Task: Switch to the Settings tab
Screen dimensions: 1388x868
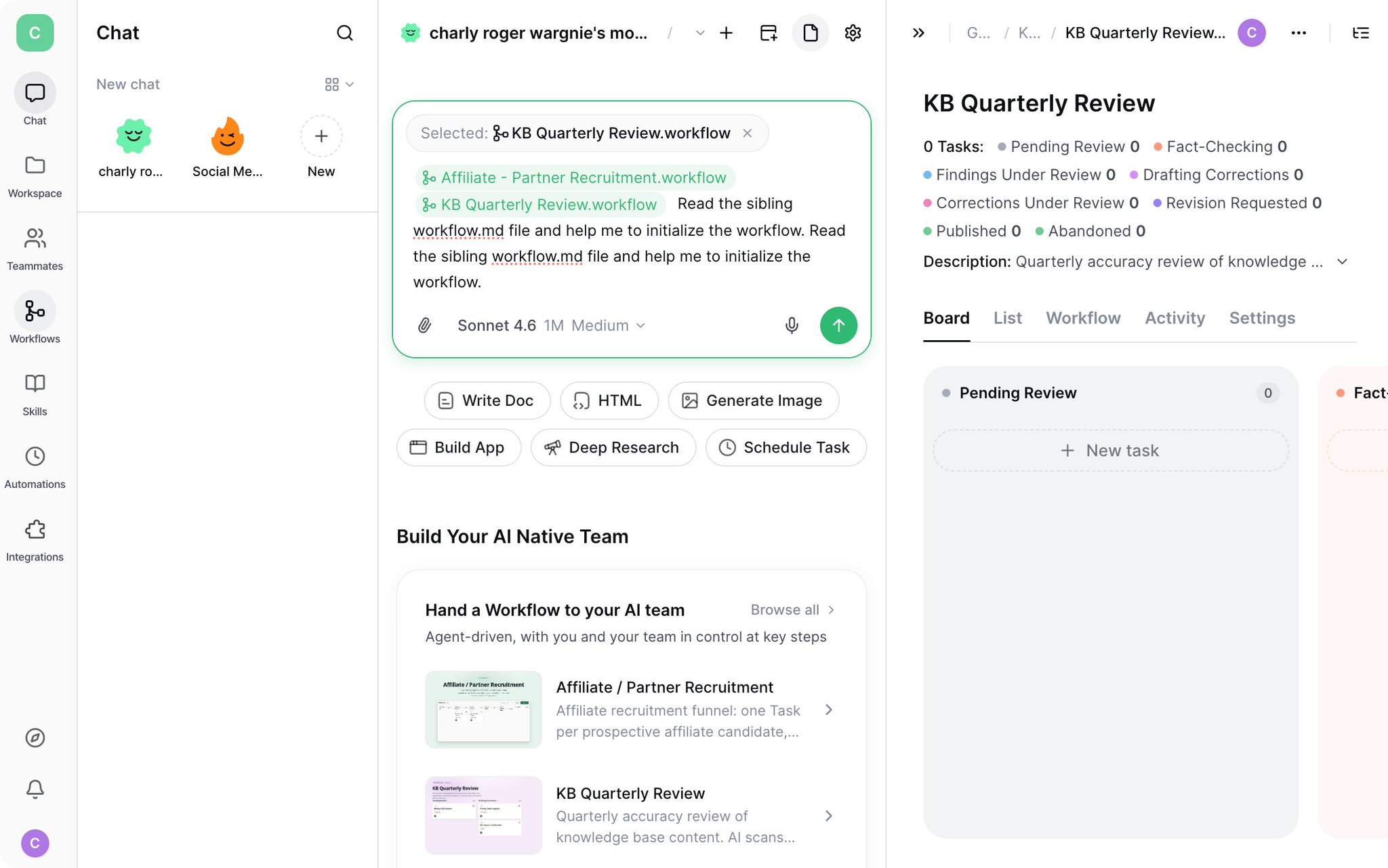Action: point(1261,318)
